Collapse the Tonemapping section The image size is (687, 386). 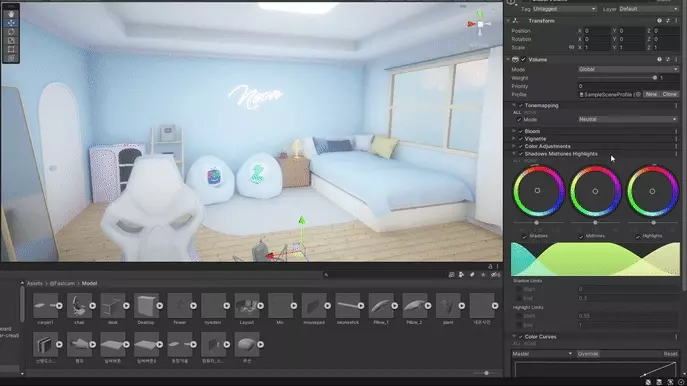pos(514,106)
